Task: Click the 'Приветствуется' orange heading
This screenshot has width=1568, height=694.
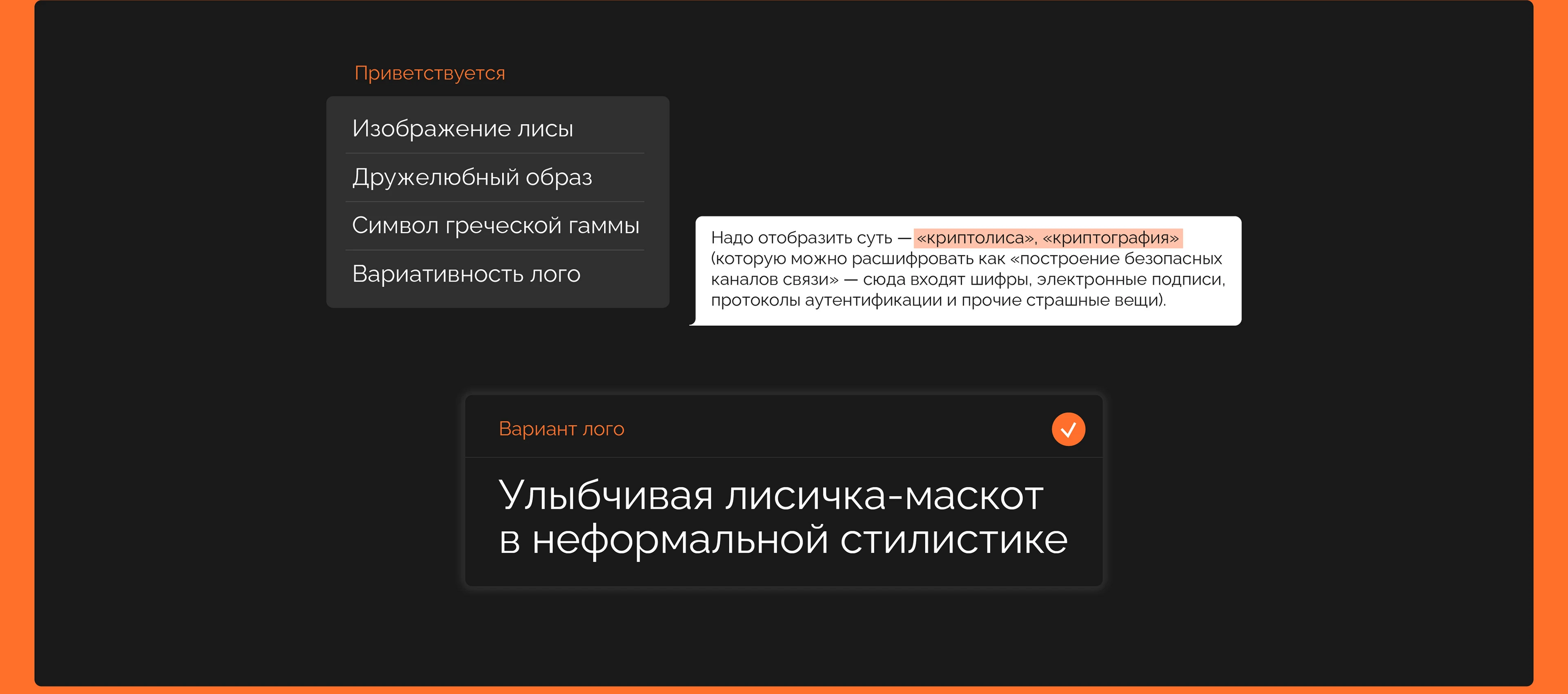Action: tap(430, 73)
